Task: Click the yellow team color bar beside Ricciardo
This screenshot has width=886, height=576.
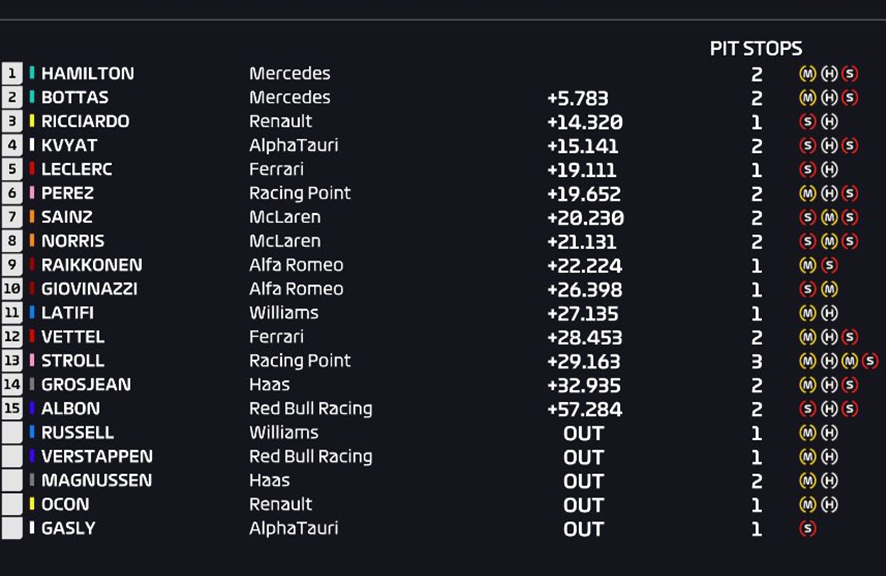Action: 32,121
